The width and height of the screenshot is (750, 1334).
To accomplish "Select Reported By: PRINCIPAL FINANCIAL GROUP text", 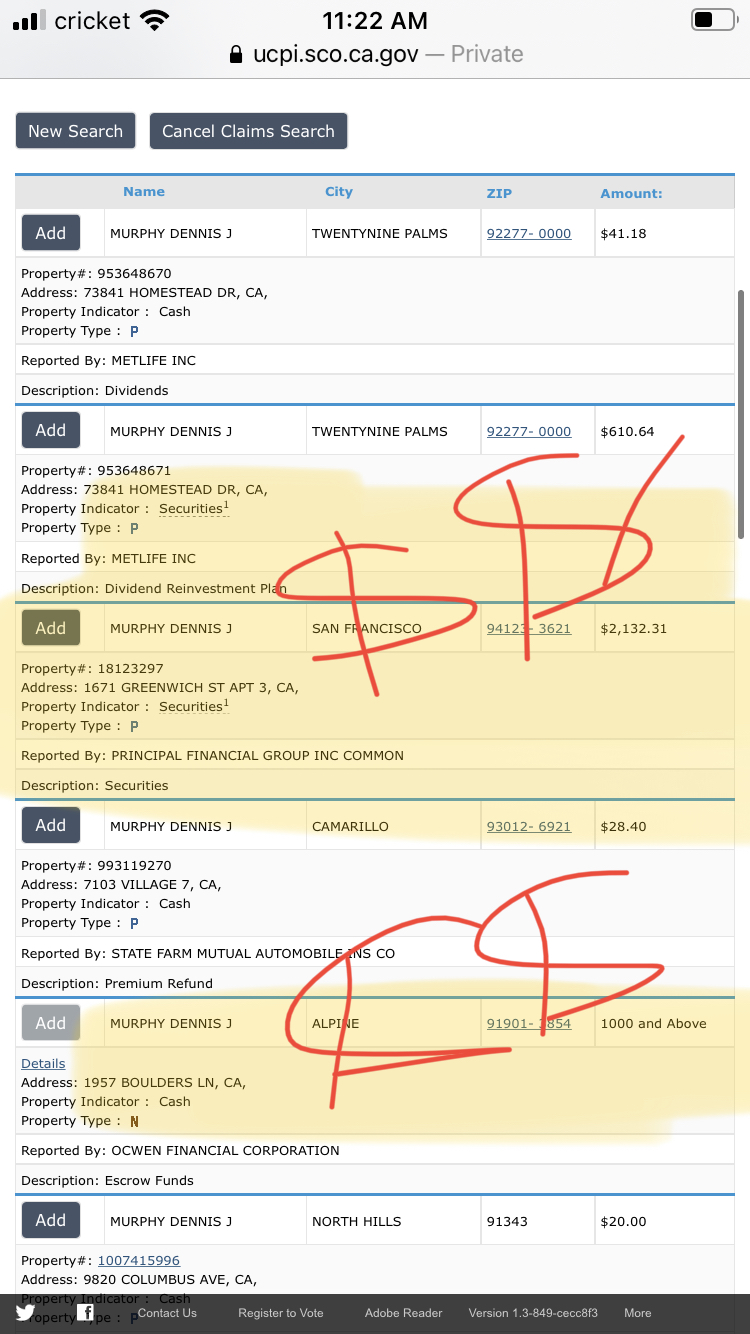I will 212,756.
